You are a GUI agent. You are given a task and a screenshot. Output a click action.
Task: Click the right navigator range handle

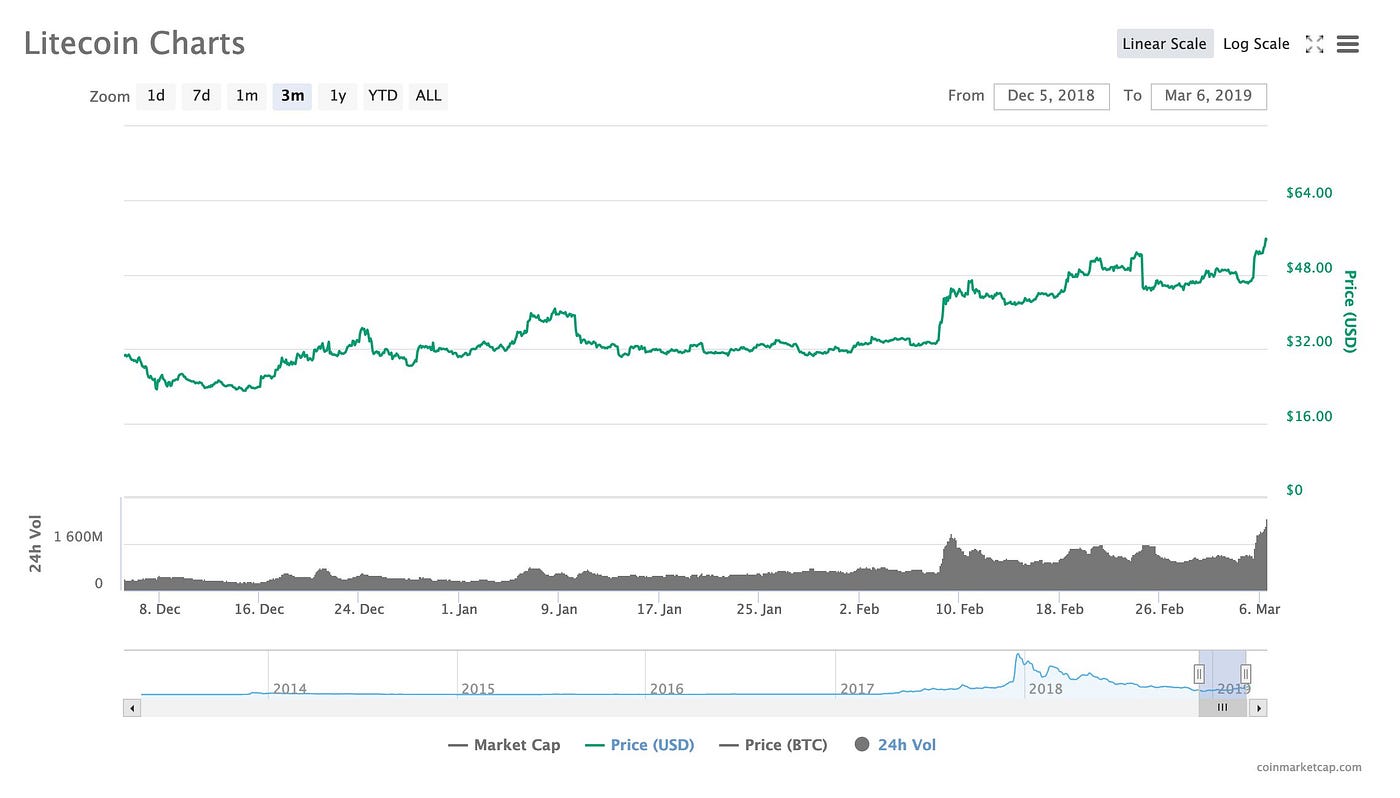[x=1246, y=675]
